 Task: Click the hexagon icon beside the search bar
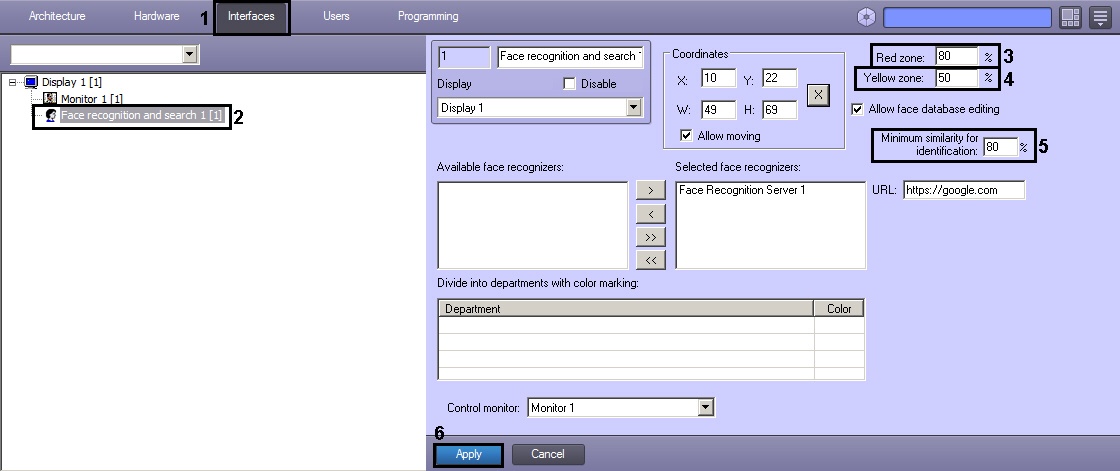pos(866,17)
